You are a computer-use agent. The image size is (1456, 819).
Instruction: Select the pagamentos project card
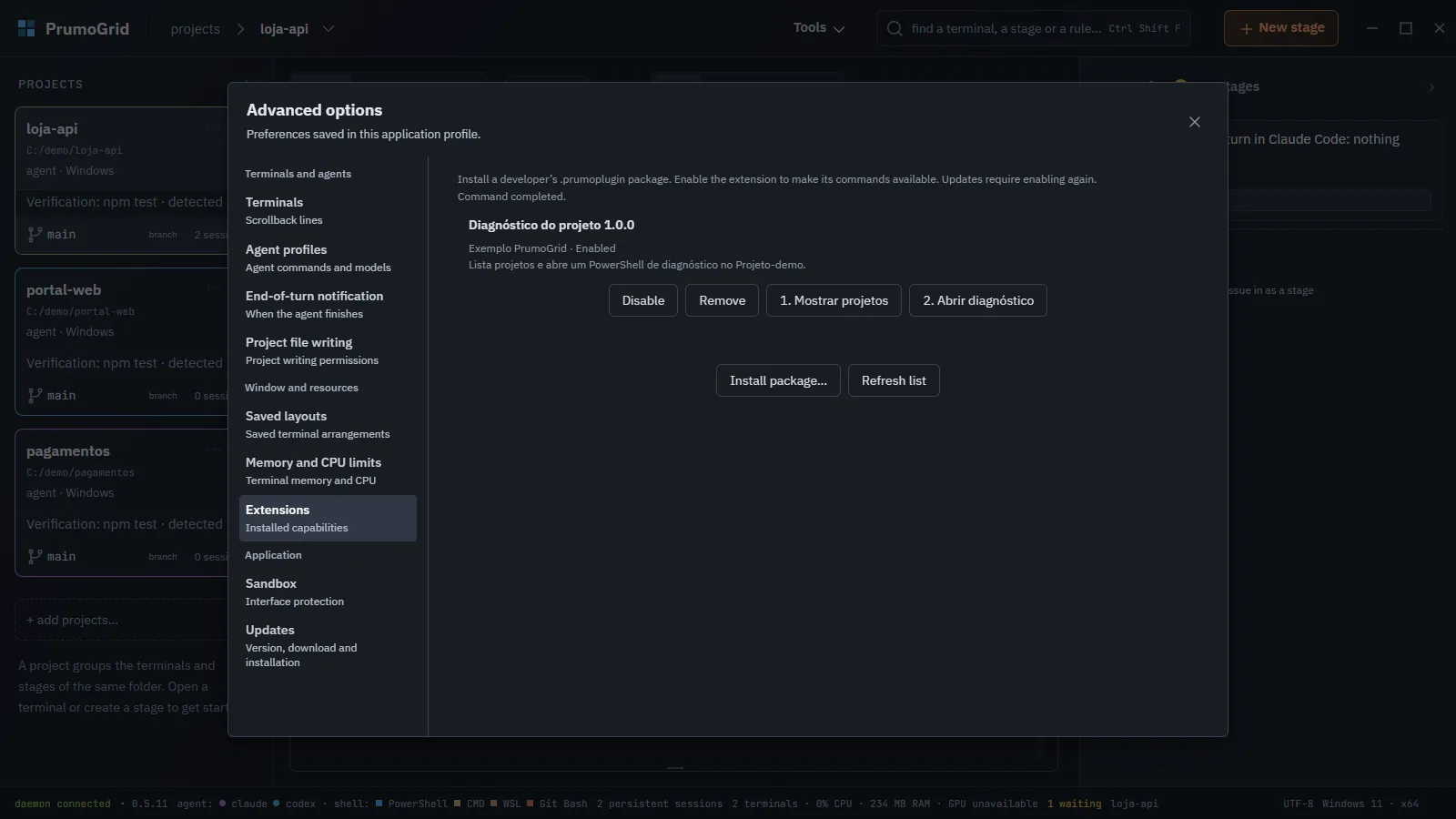121,502
